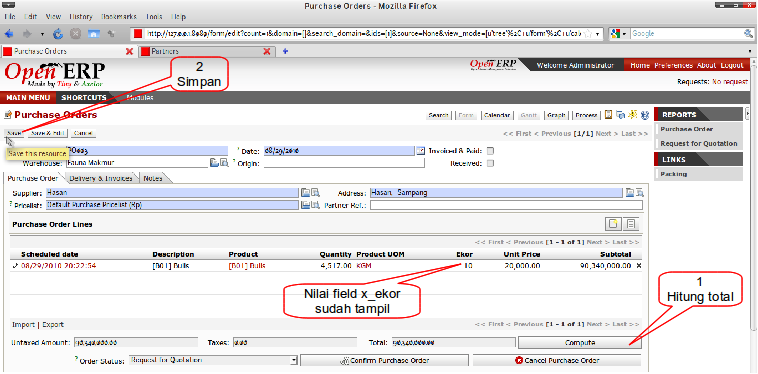The image size is (758, 374).
Task: Open the MAIN MENU tab
Action: tap(28, 98)
